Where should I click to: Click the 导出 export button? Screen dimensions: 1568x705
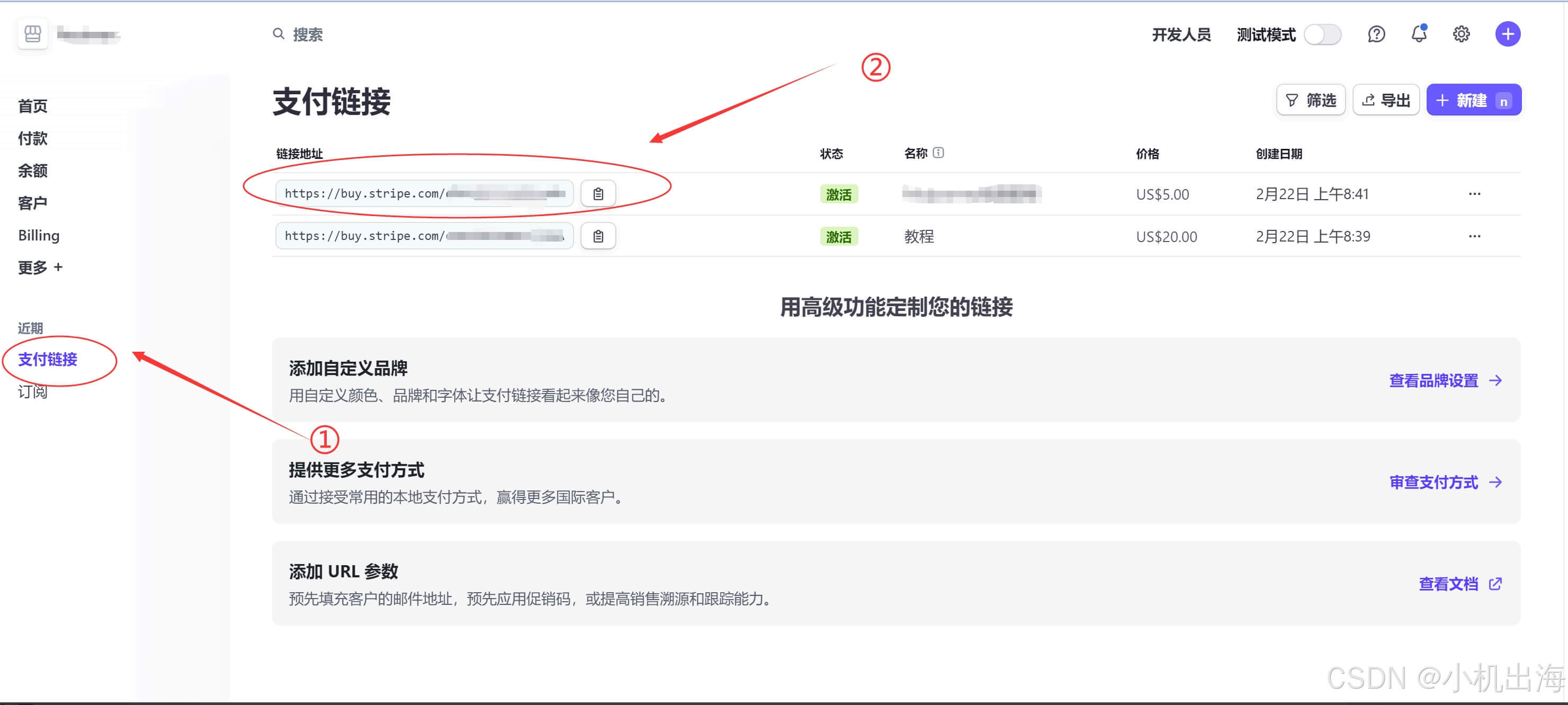1386,100
